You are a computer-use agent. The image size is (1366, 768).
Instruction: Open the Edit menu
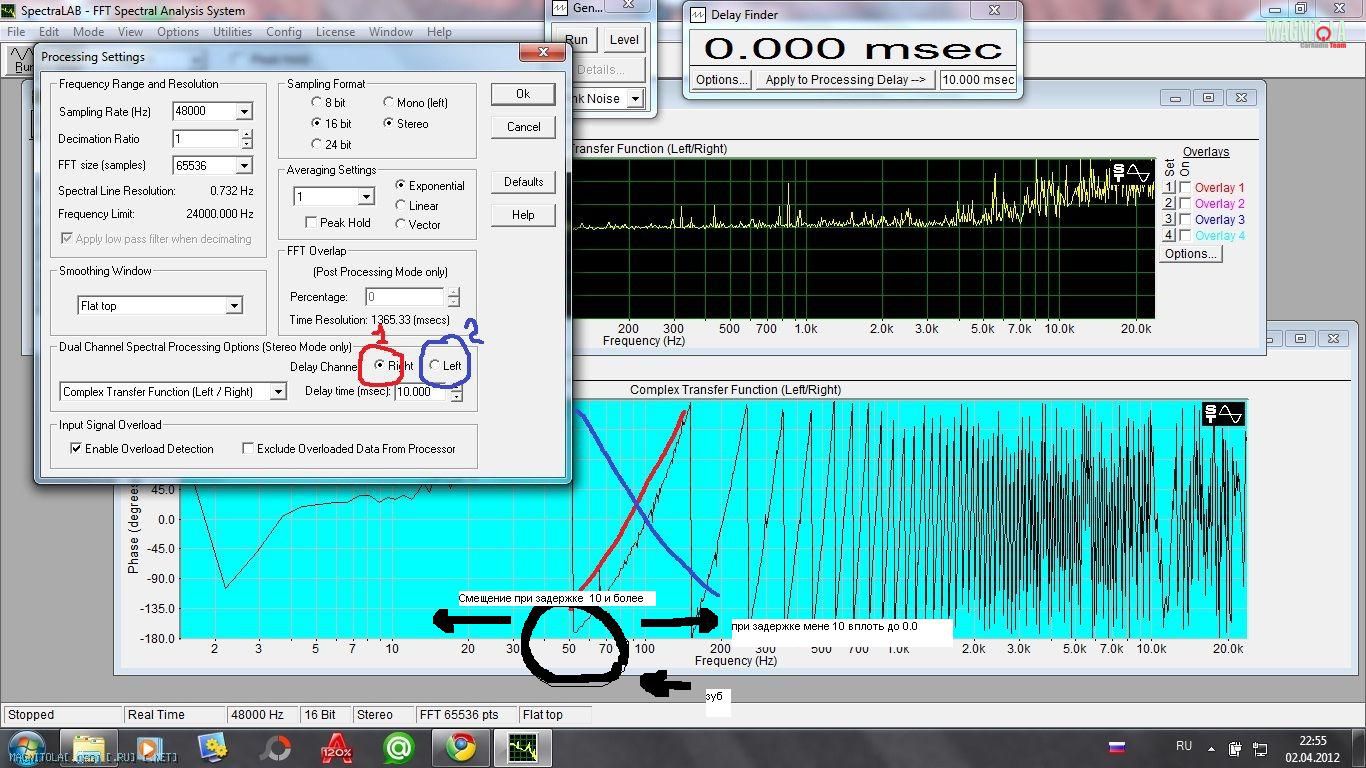pyautogui.click(x=49, y=32)
